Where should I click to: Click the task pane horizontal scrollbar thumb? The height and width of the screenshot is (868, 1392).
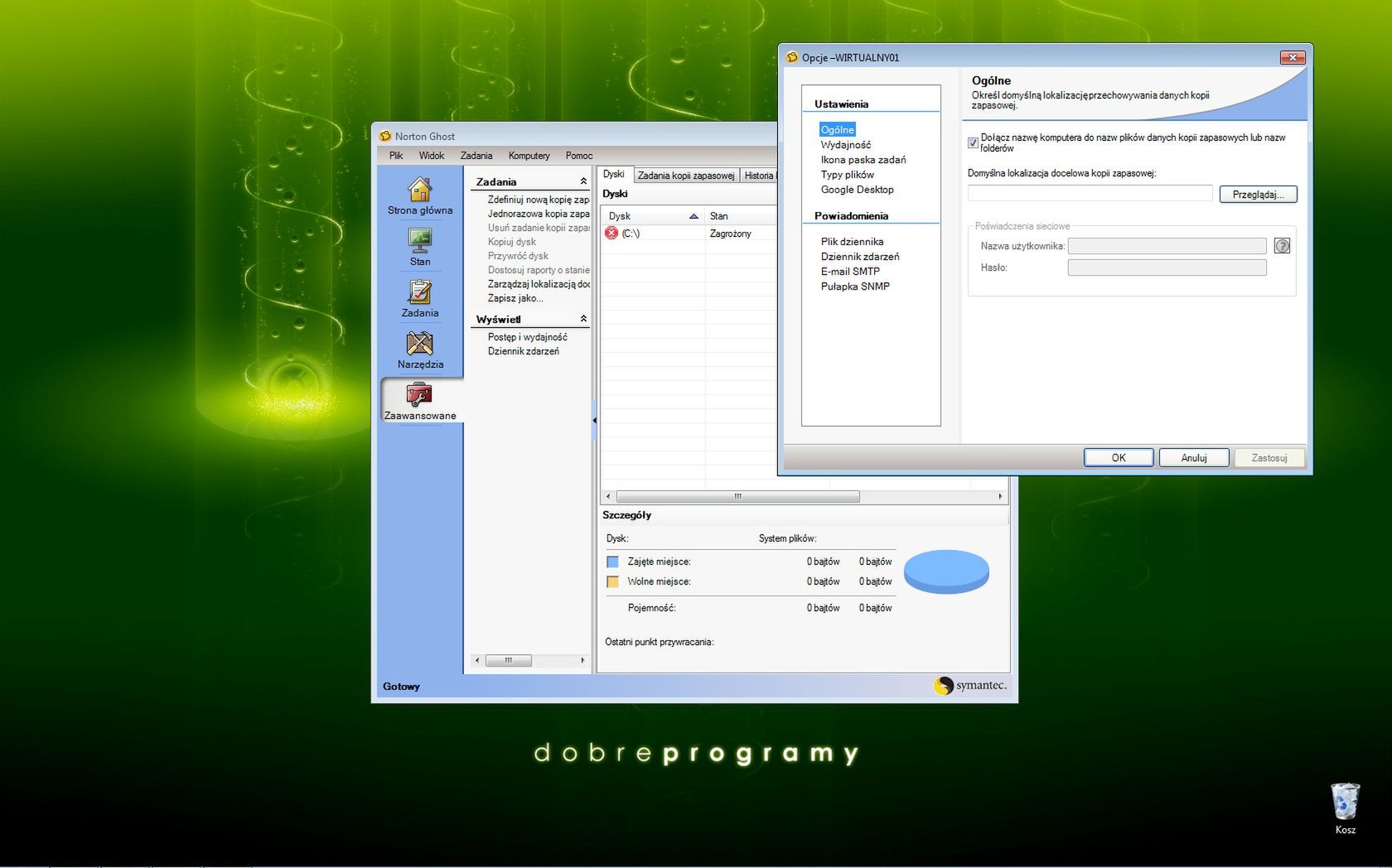click(x=508, y=660)
